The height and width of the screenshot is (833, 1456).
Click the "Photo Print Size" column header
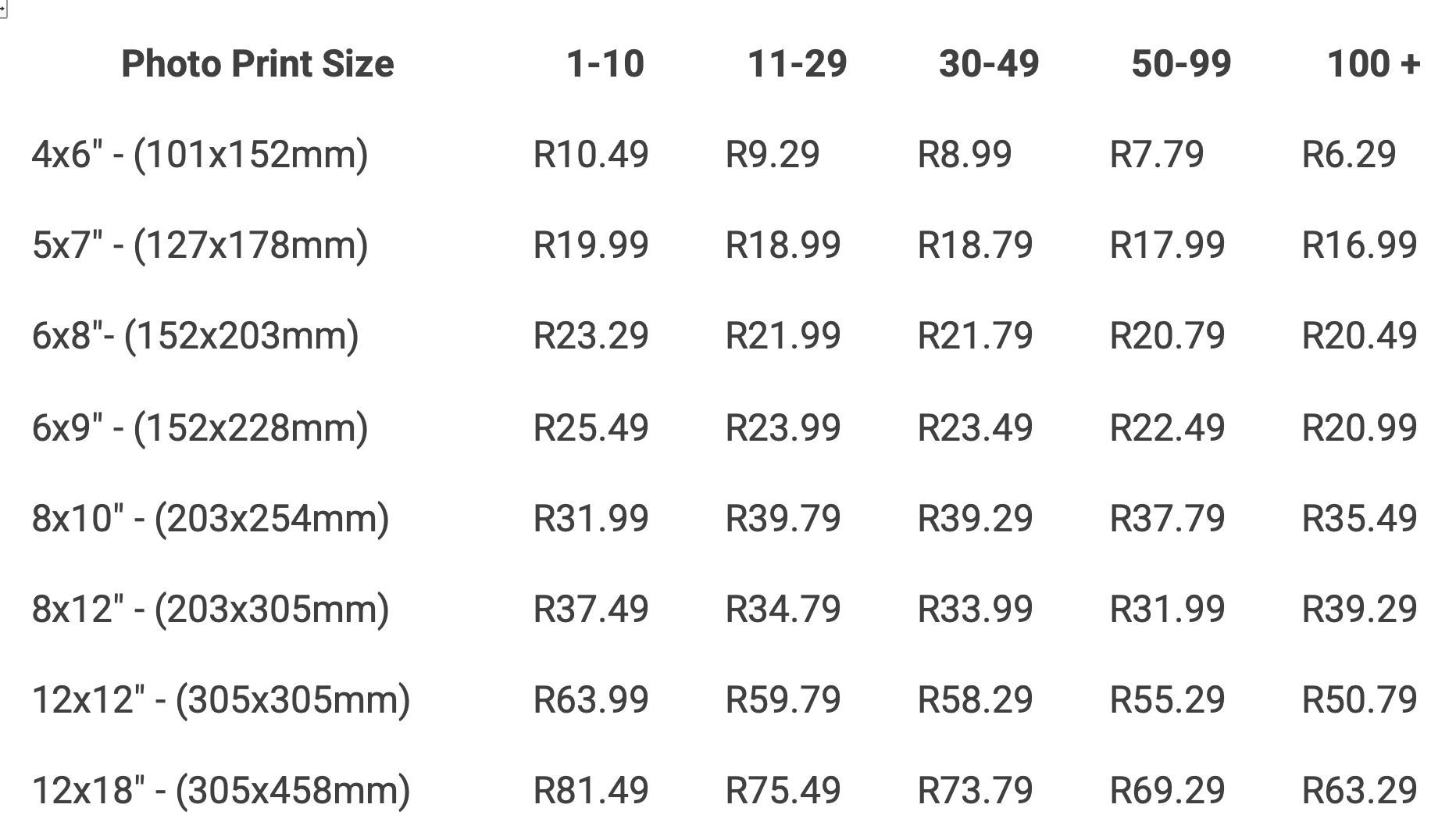[257, 63]
